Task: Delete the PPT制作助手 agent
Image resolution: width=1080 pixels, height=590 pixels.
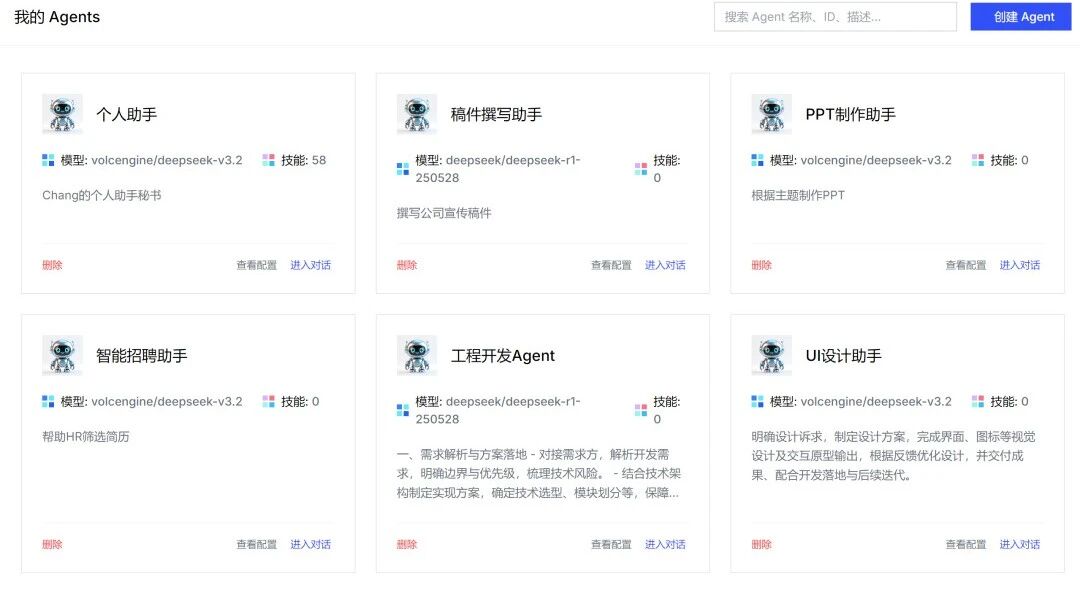Action: (761, 265)
